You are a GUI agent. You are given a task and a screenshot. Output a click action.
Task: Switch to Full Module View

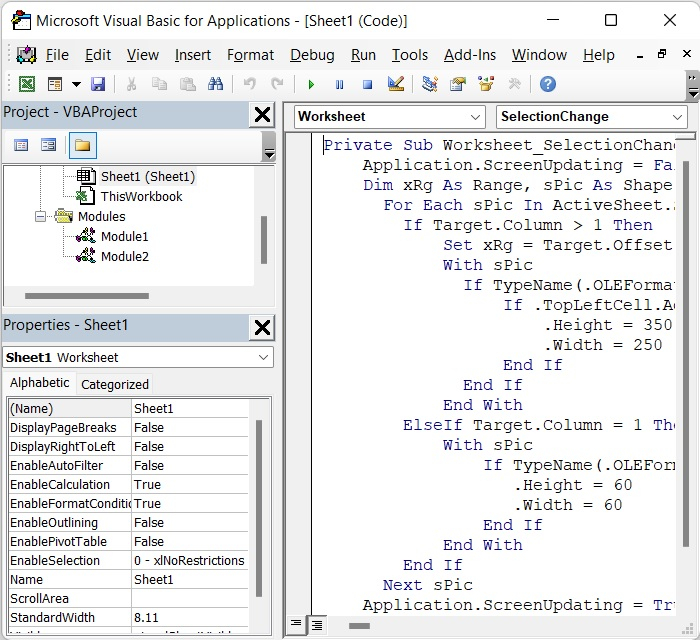coord(316,625)
